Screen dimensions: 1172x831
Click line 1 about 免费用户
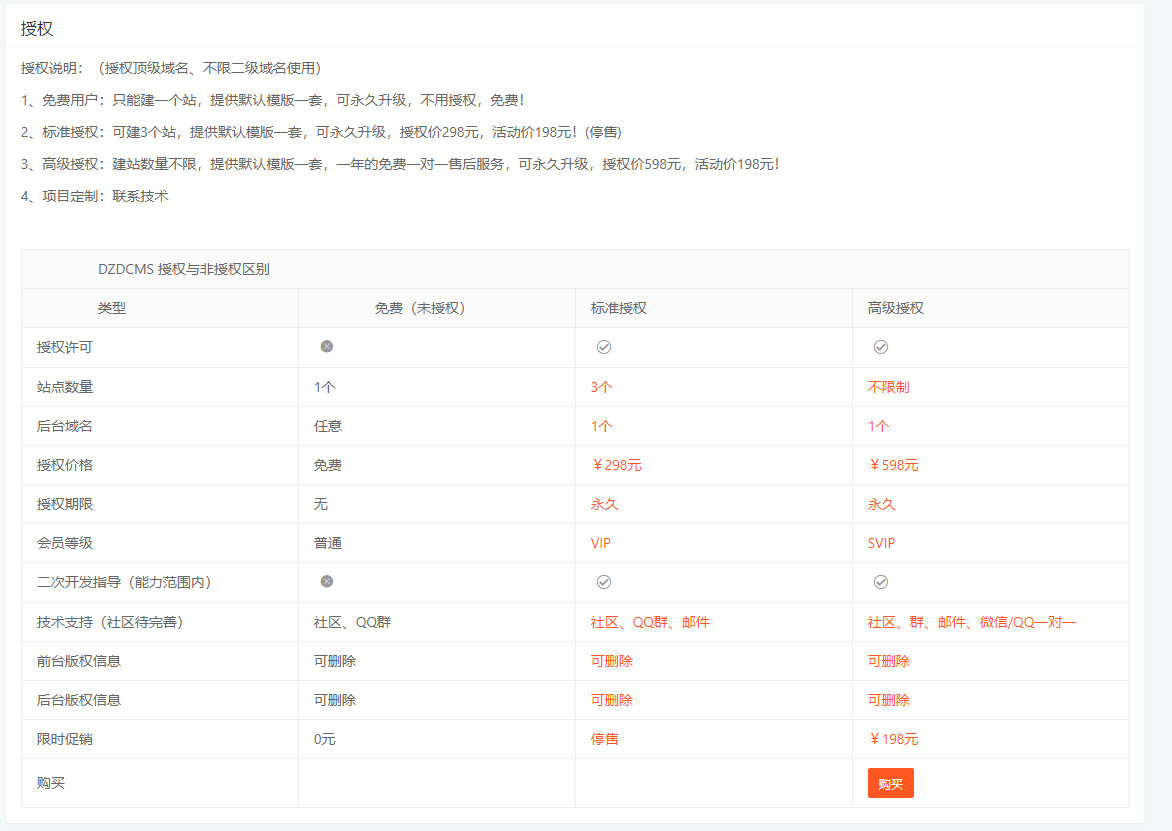[x=273, y=100]
